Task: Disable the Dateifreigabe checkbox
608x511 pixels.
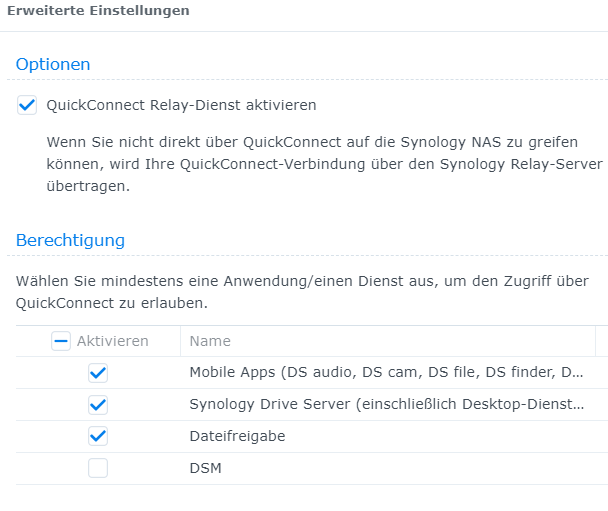Action: click(x=98, y=437)
